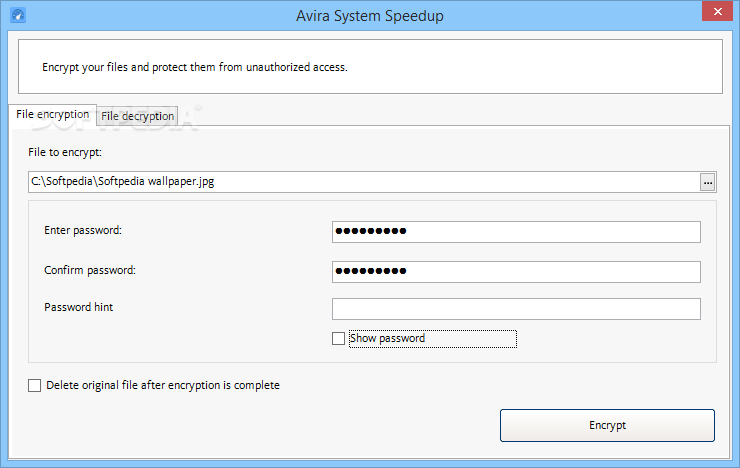Image resolution: width=740 pixels, height=468 pixels.
Task: Enable Delete original file after encryption
Action: click(34, 385)
